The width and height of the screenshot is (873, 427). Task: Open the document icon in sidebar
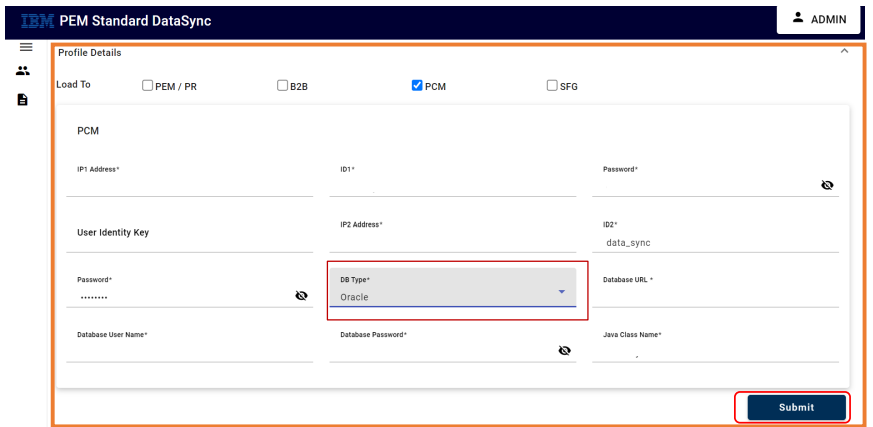(22, 100)
